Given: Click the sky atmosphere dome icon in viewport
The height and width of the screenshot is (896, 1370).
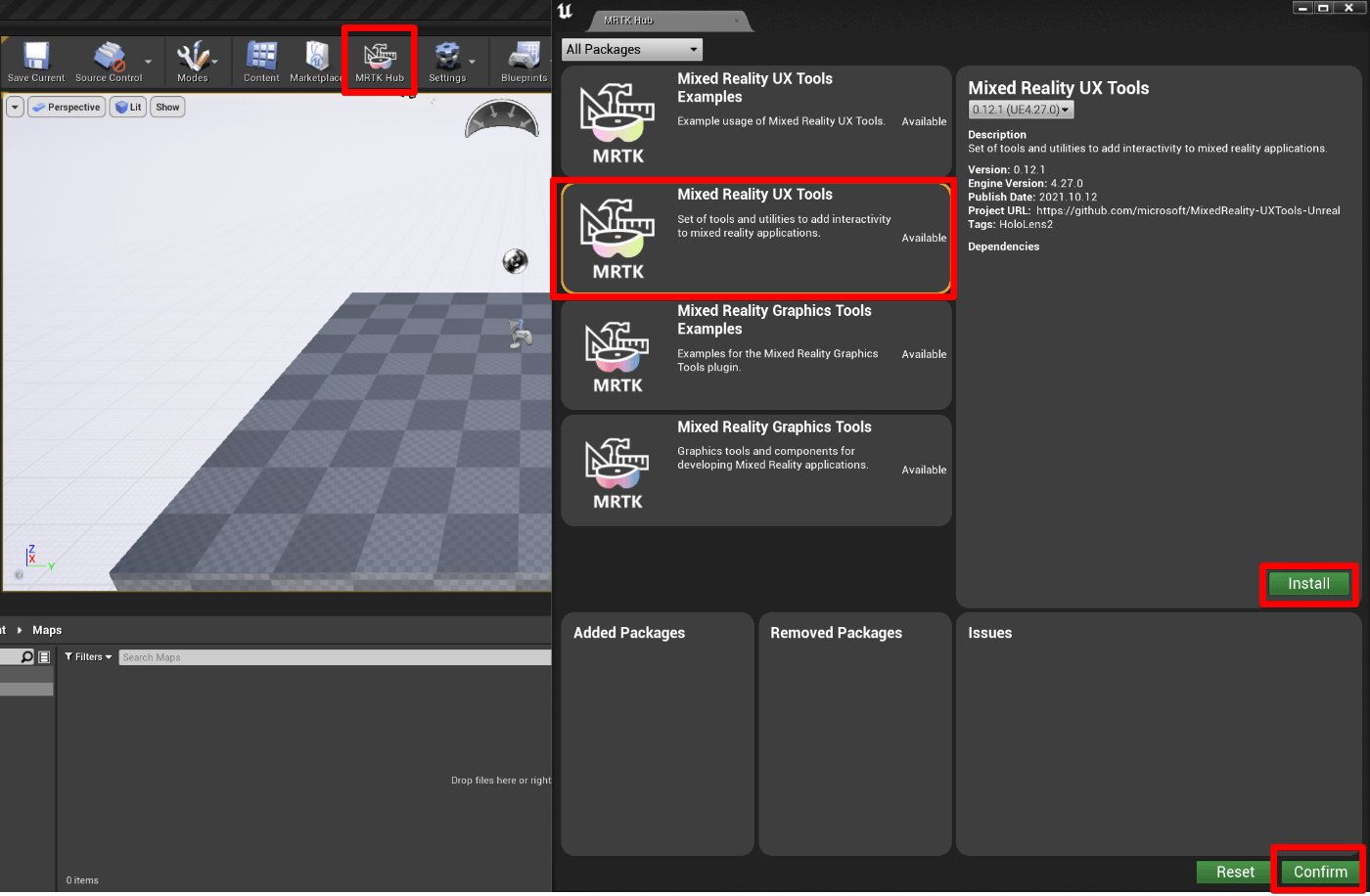Looking at the screenshot, I should click(502, 120).
